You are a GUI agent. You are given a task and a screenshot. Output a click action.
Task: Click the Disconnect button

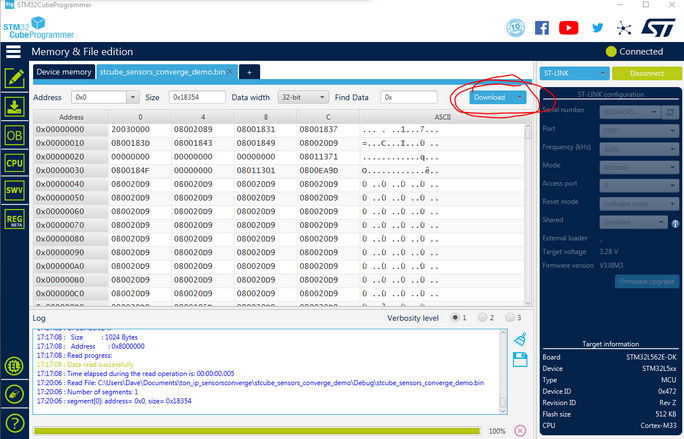click(646, 73)
